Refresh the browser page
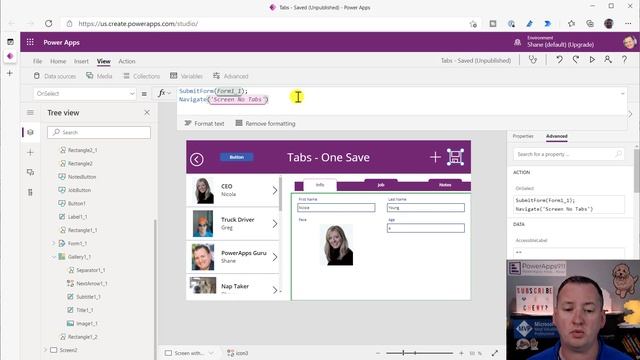 coord(49,24)
